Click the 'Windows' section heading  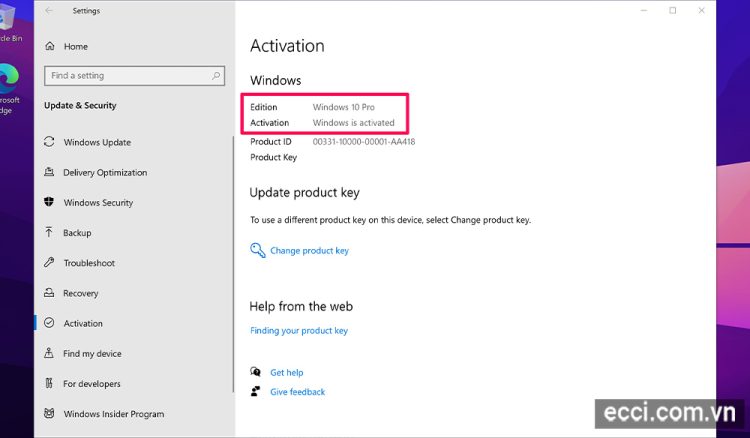pyautogui.click(x=276, y=80)
